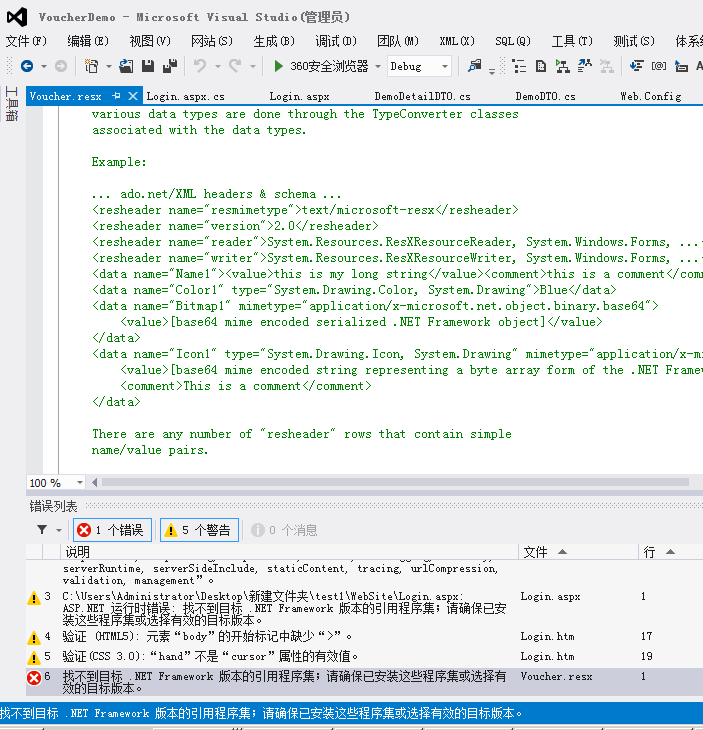
Task: Close the Voucher.resx tab
Action: click(x=133, y=96)
